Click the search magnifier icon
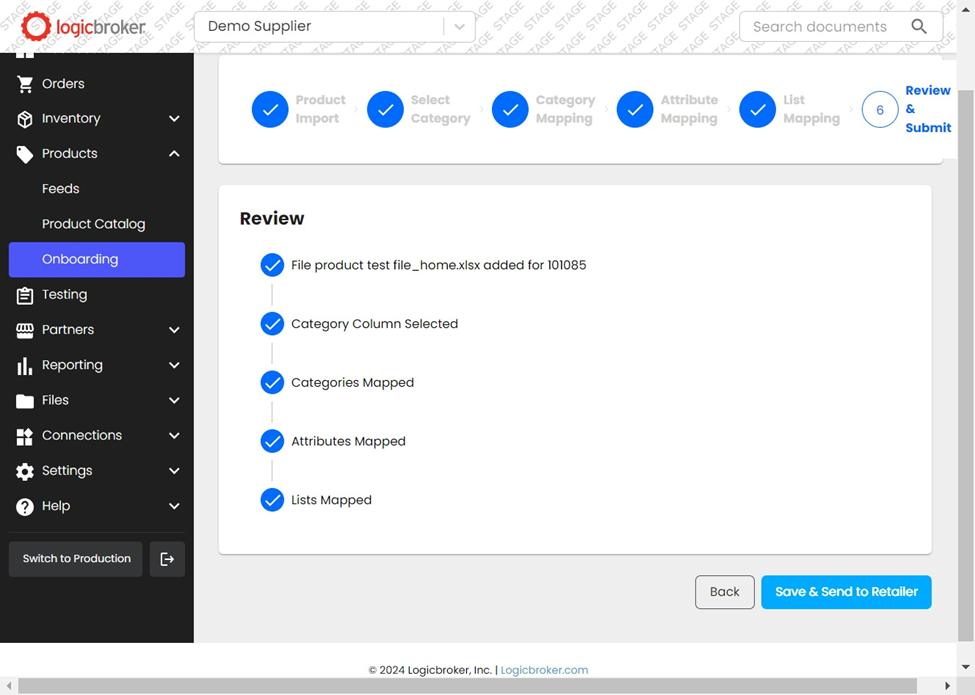 [918, 27]
